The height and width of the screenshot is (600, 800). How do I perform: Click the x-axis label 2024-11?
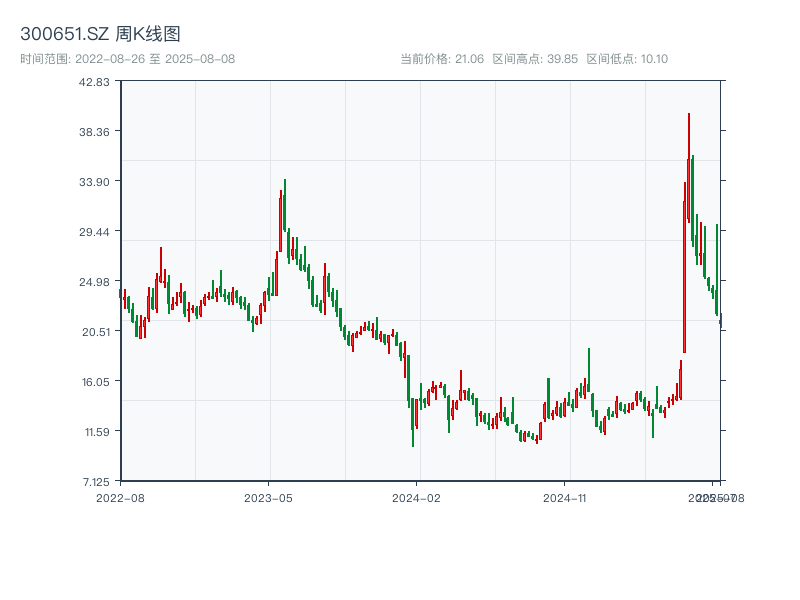click(x=564, y=498)
